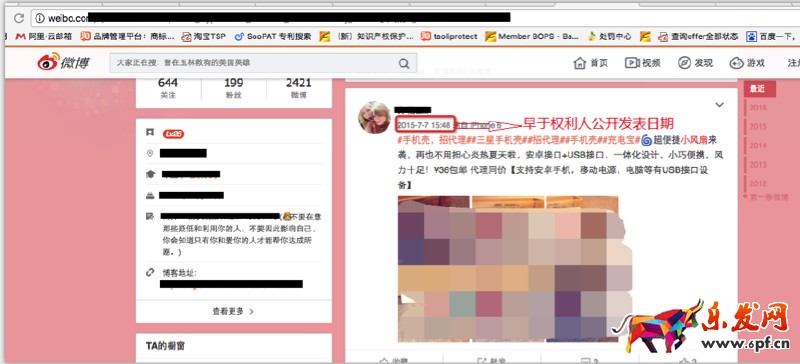Open the post menu chevron dropdown
The height and width of the screenshot is (364, 800).
(x=719, y=105)
